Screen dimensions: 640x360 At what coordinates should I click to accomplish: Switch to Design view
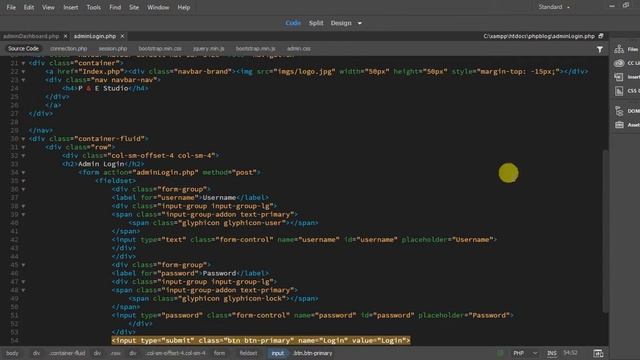[341, 23]
